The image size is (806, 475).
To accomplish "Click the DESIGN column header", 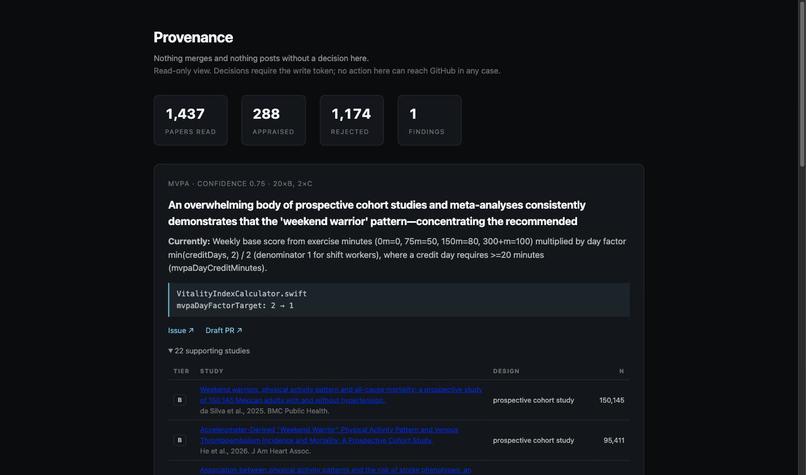I will point(506,371).
